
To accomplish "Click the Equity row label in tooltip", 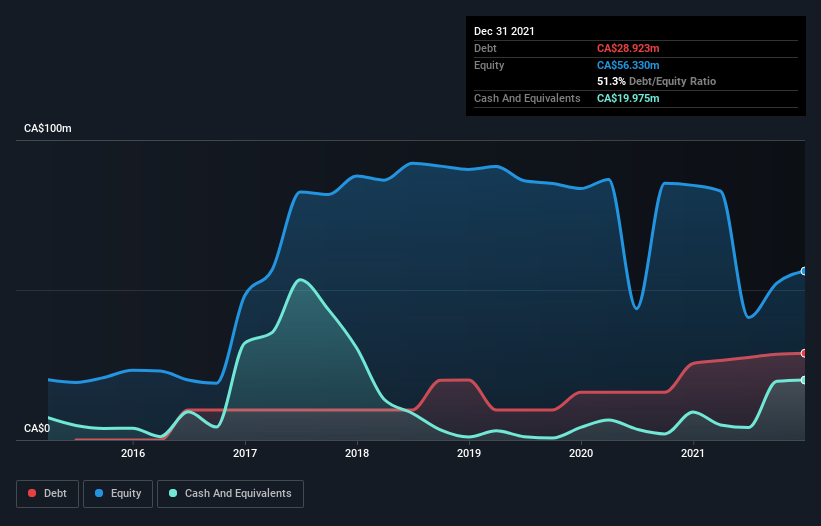I will (489, 65).
